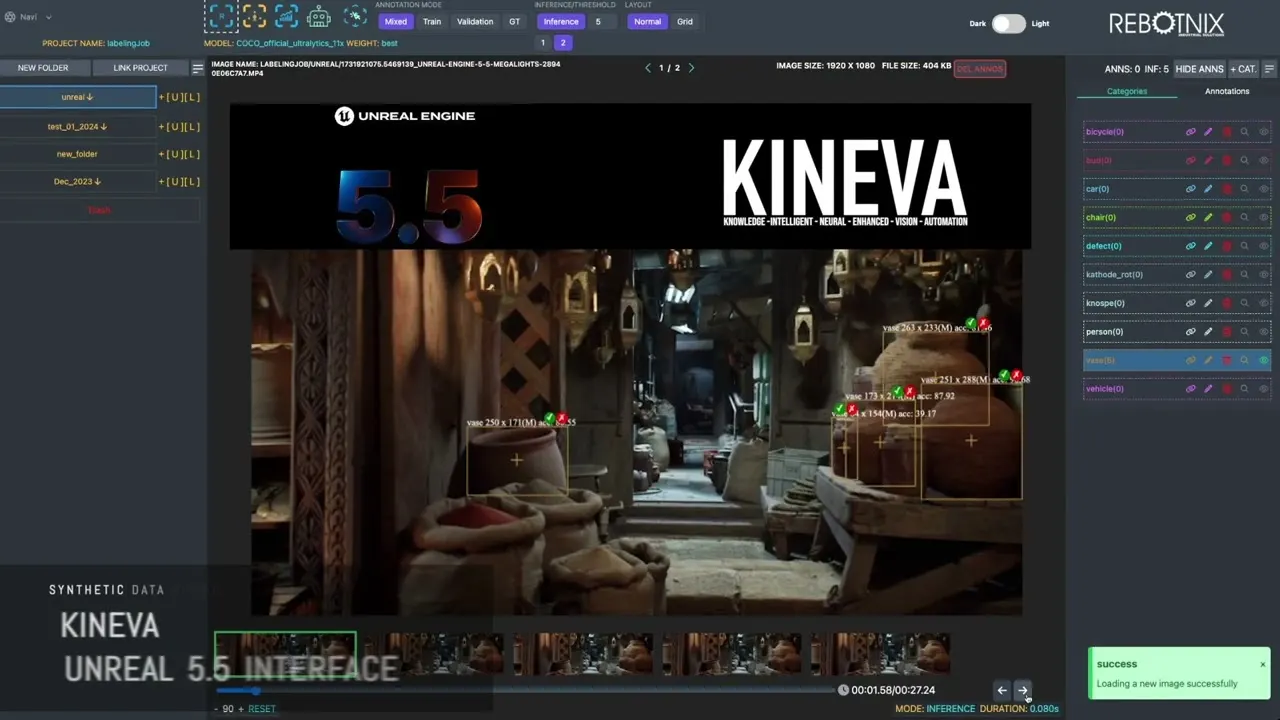Go to previous image page chevron
The height and width of the screenshot is (720, 1280).
648,68
